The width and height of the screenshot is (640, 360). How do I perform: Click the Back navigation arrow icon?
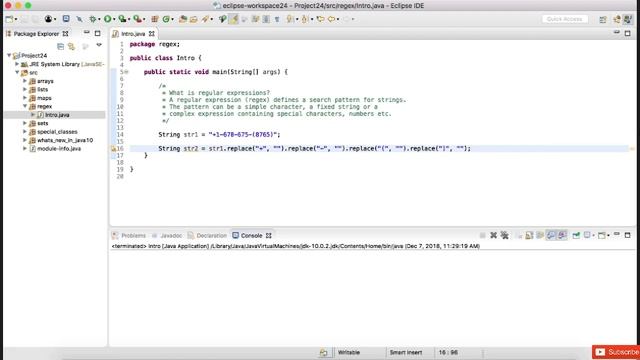pos(331,19)
